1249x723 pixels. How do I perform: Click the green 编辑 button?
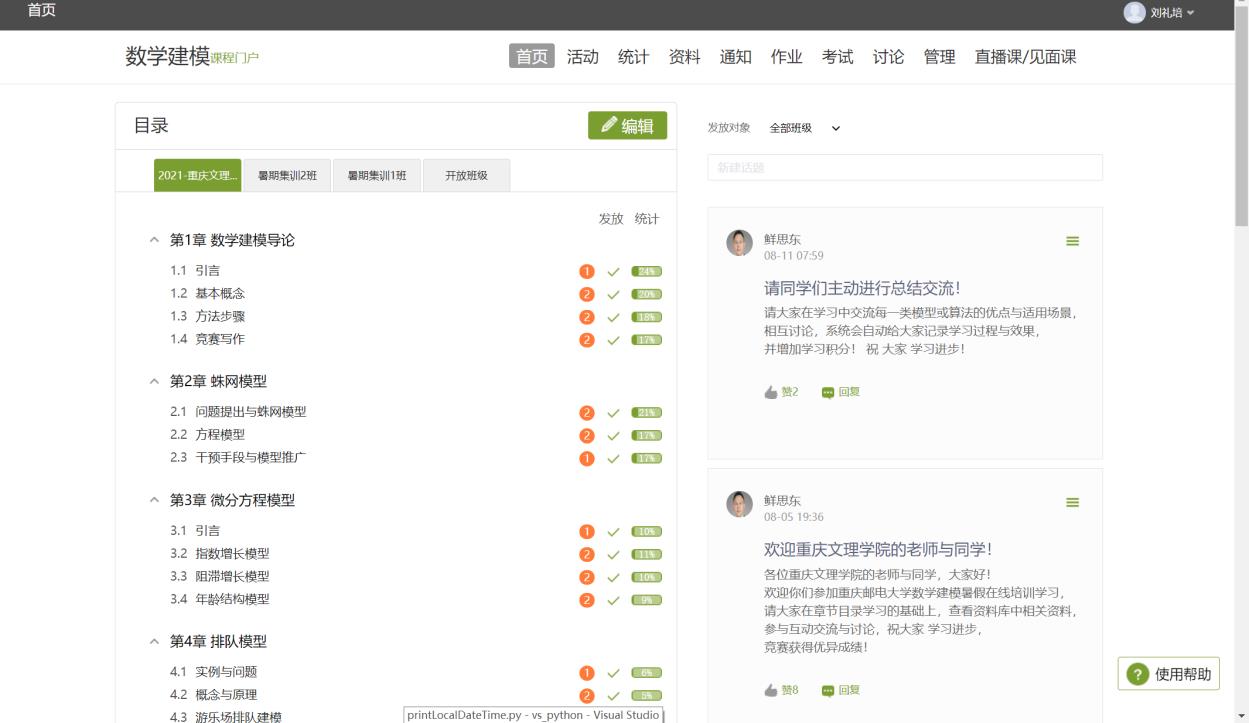click(627, 125)
